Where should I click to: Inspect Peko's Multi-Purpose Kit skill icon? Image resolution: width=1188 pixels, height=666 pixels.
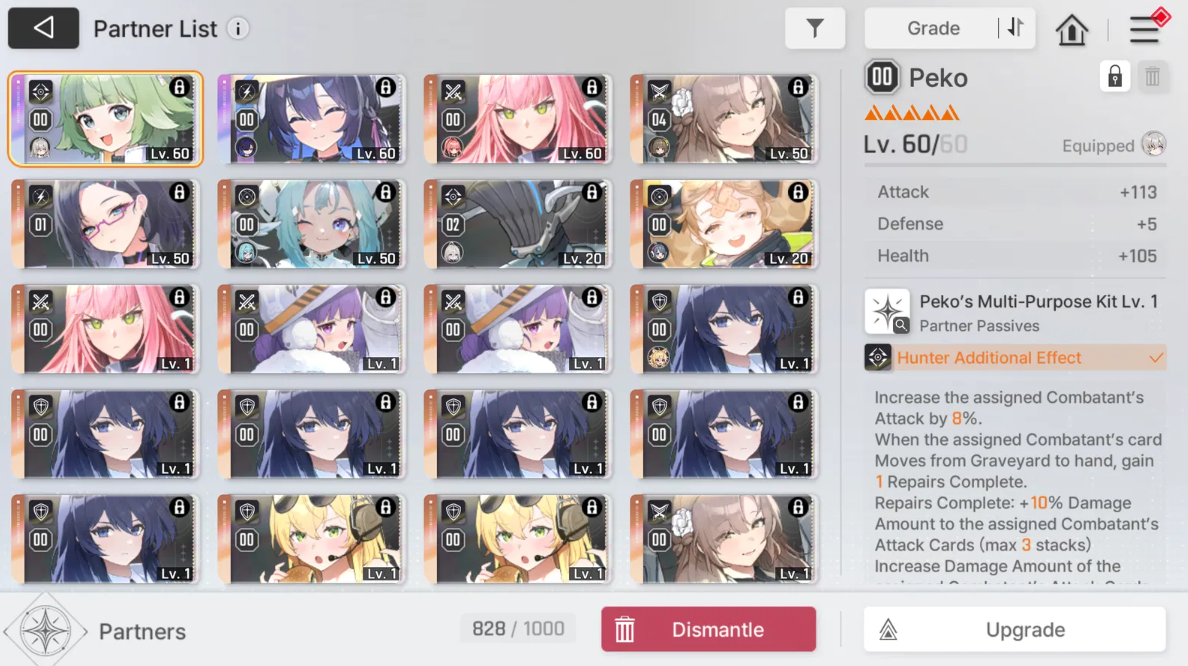(887, 311)
